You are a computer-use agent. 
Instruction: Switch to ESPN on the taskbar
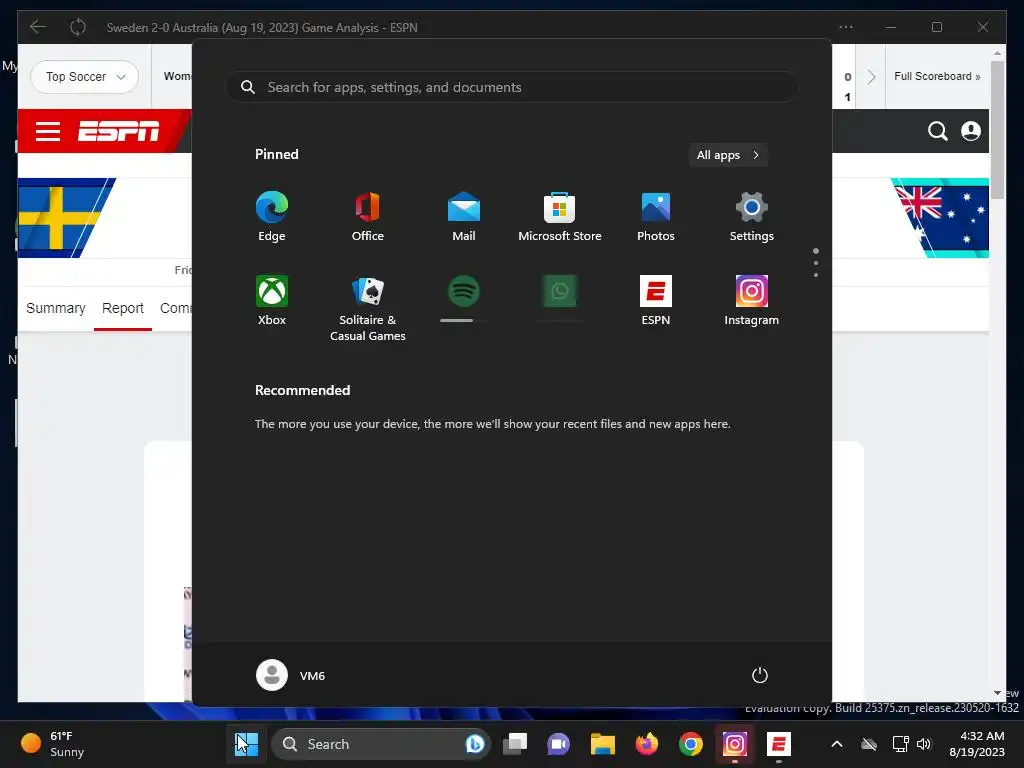(778, 744)
